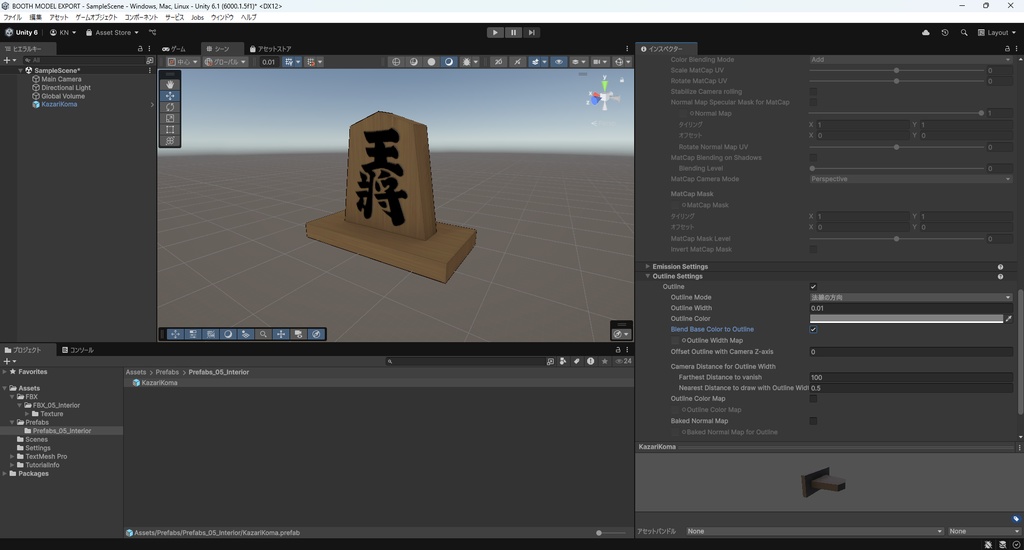Open the KN account dropdown
Image resolution: width=1024 pixels, height=550 pixels.
pyautogui.click(x=63, y=32)
